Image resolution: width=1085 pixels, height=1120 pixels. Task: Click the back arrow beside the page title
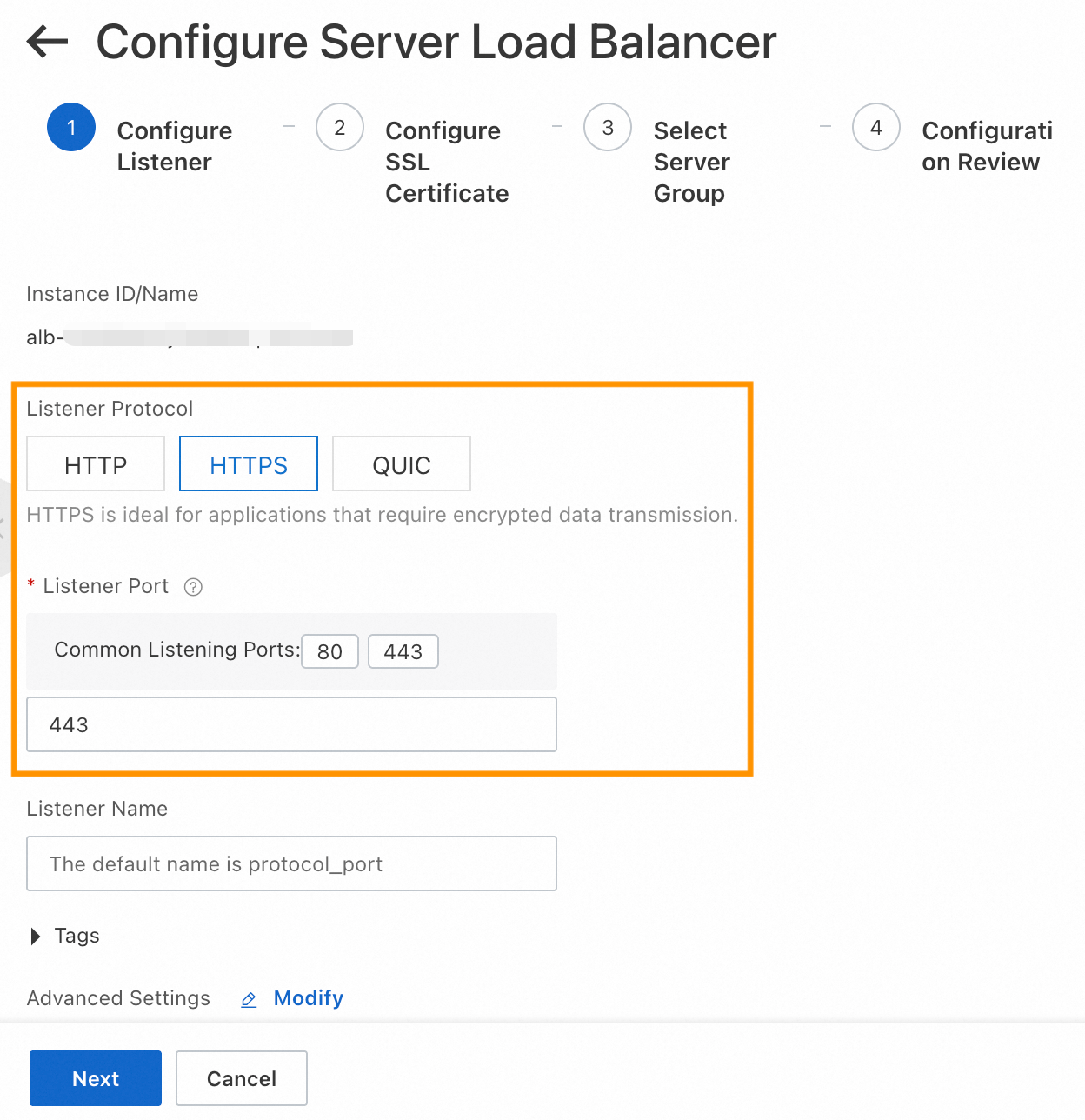47,42
